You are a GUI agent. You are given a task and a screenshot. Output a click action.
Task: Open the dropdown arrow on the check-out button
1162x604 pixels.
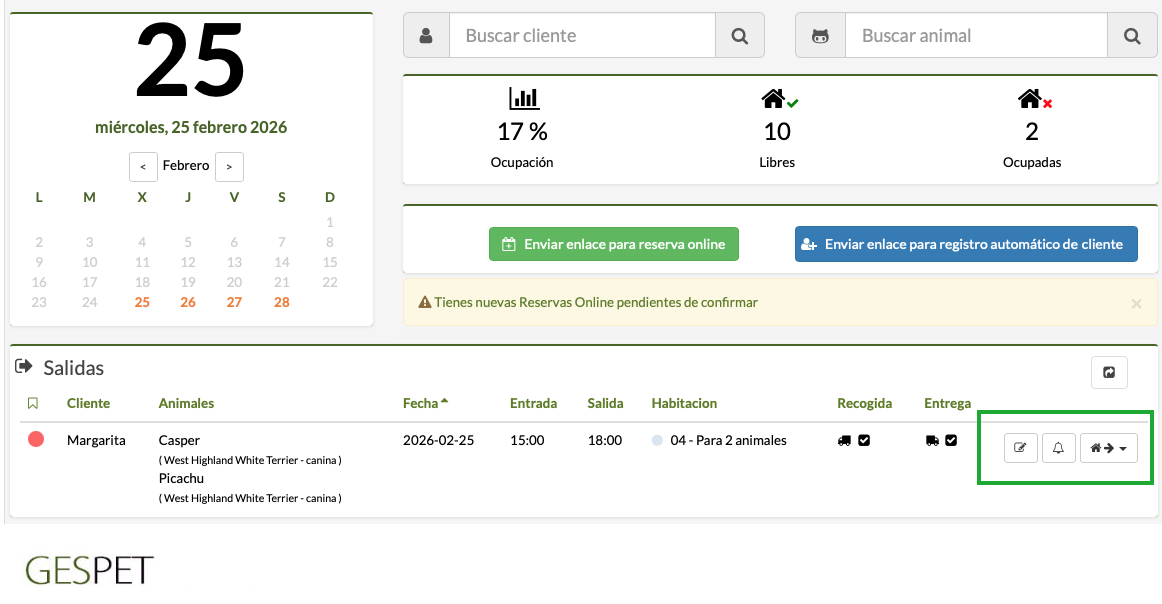[1123, 448]
